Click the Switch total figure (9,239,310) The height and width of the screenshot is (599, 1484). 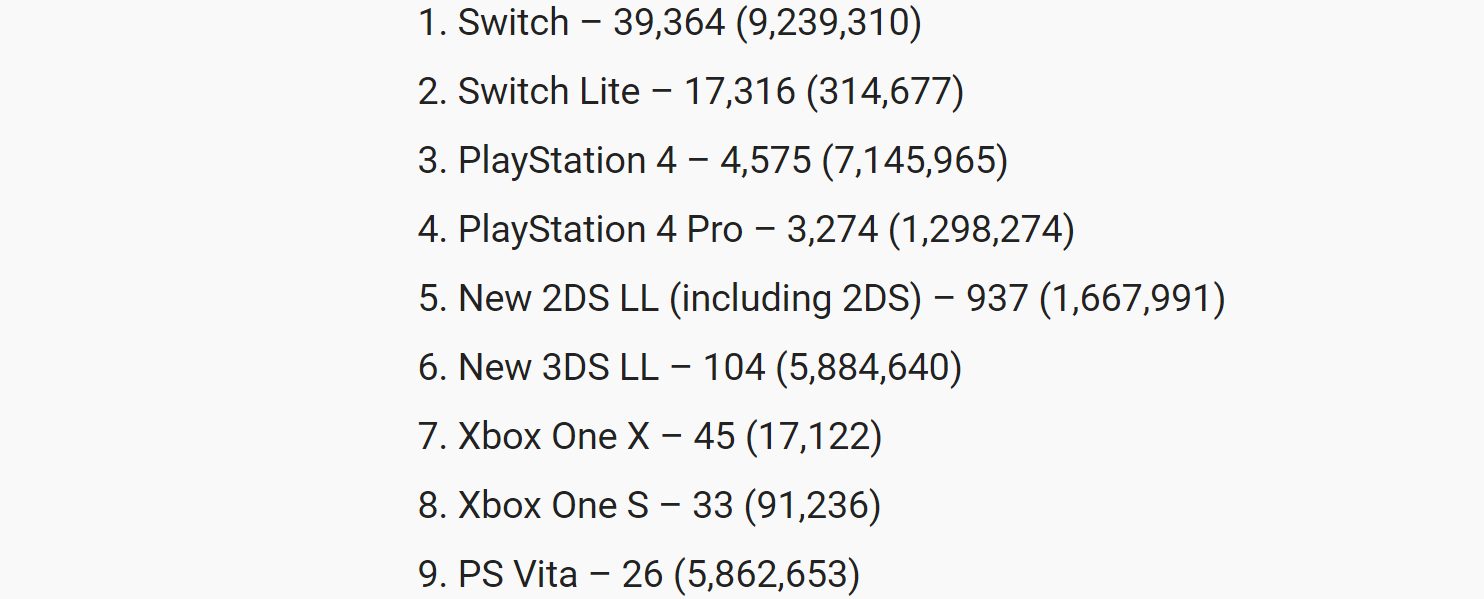829,23
